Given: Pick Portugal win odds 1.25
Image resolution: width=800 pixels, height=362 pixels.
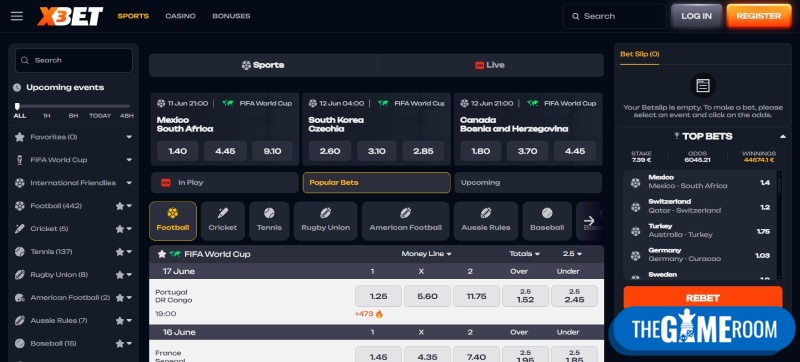Looking at the screenshot, I should [379, 296].
